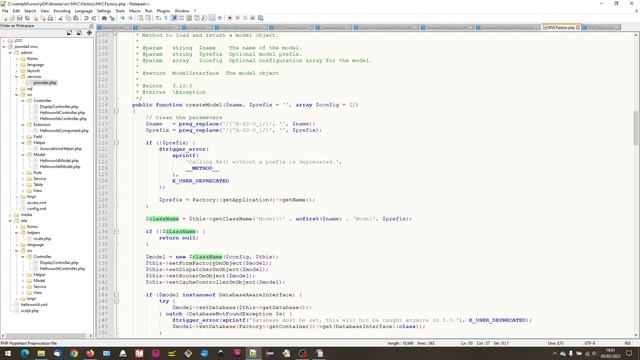This screenshot has width=640, height=360.
Task: Click Fold All in Folder as Workspace panel
Action: point(79,32)
